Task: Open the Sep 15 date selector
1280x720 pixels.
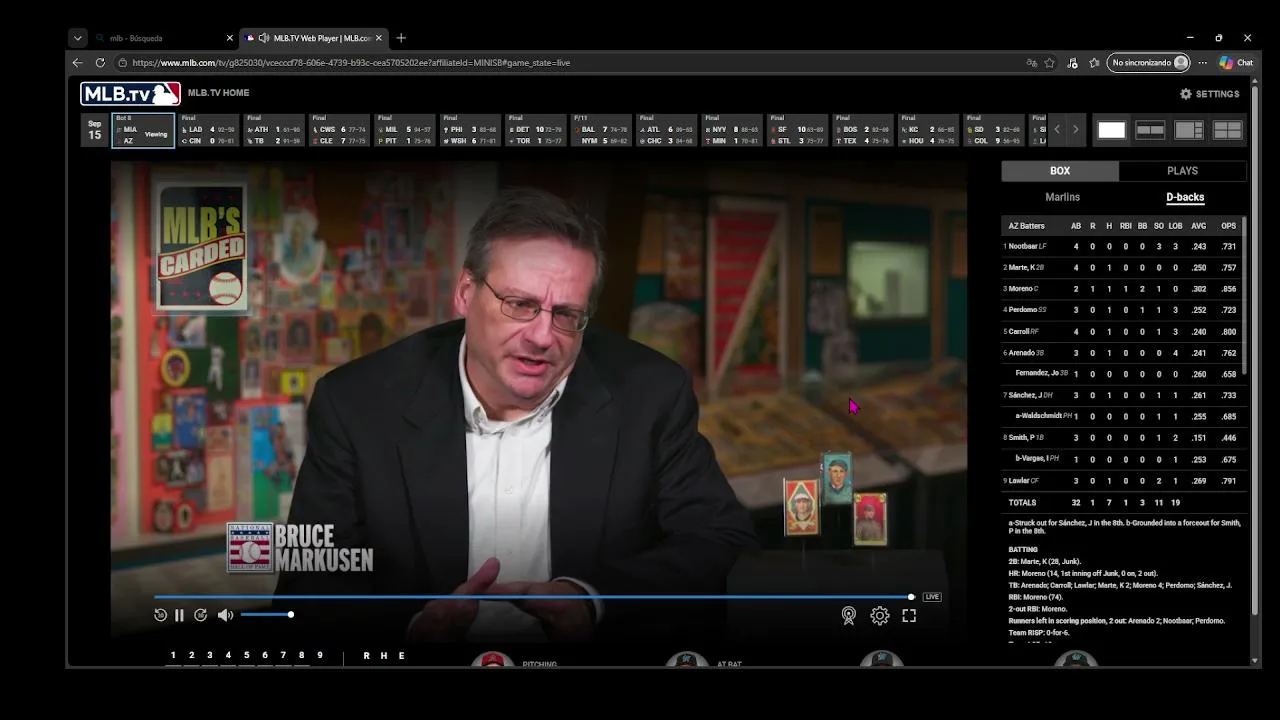Action: 95,130
